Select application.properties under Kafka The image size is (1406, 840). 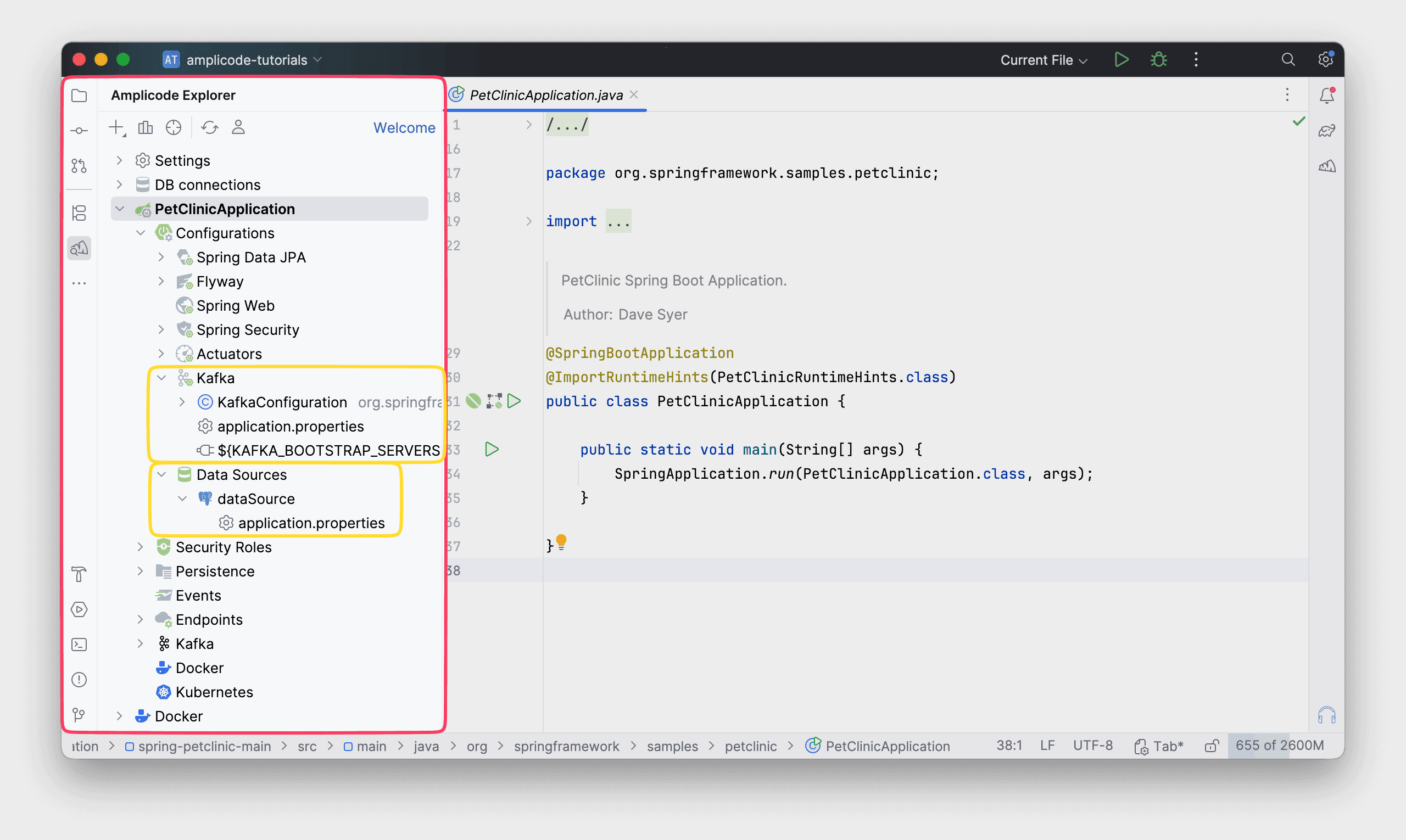(x=291, y=426)
